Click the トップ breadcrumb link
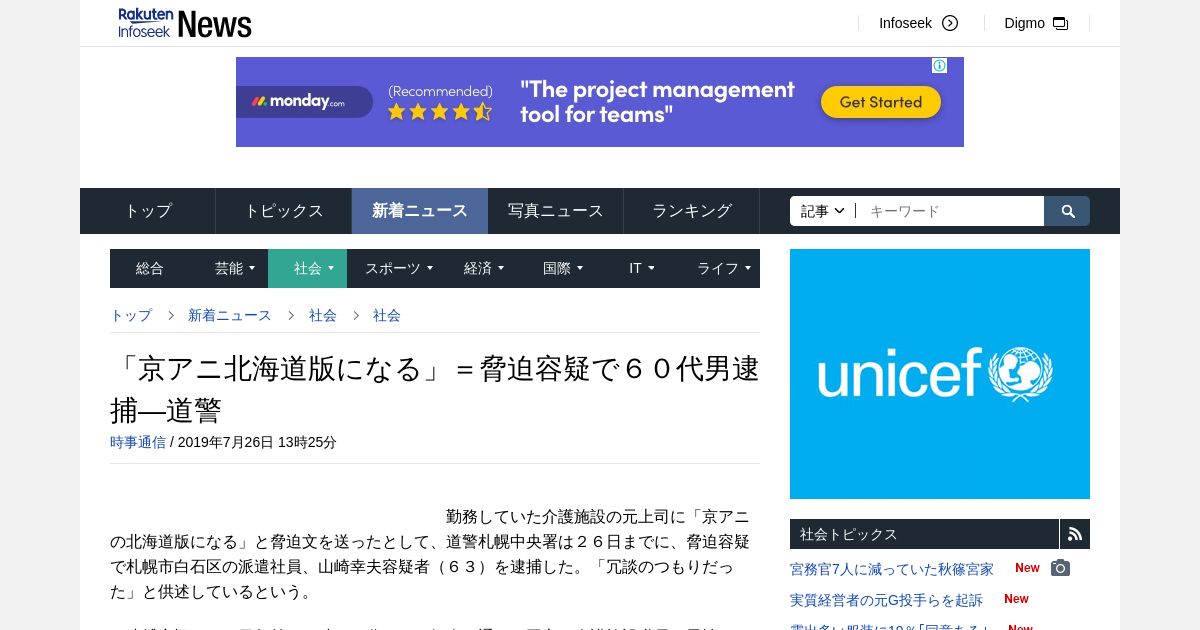The width and height of the screenshot is (1200, 630). [131, 315]
